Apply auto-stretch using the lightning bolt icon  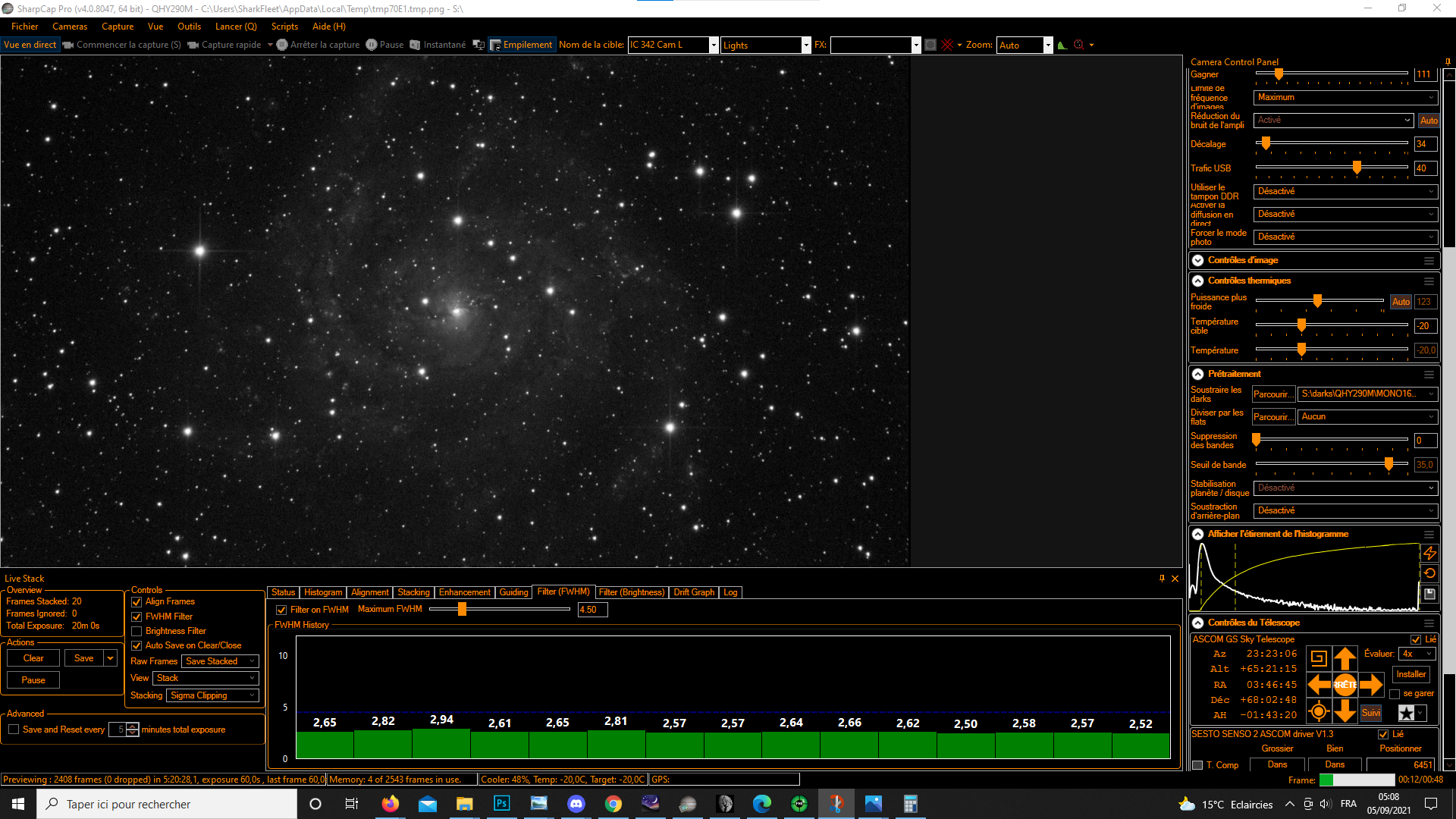(x=1429, y=554)
